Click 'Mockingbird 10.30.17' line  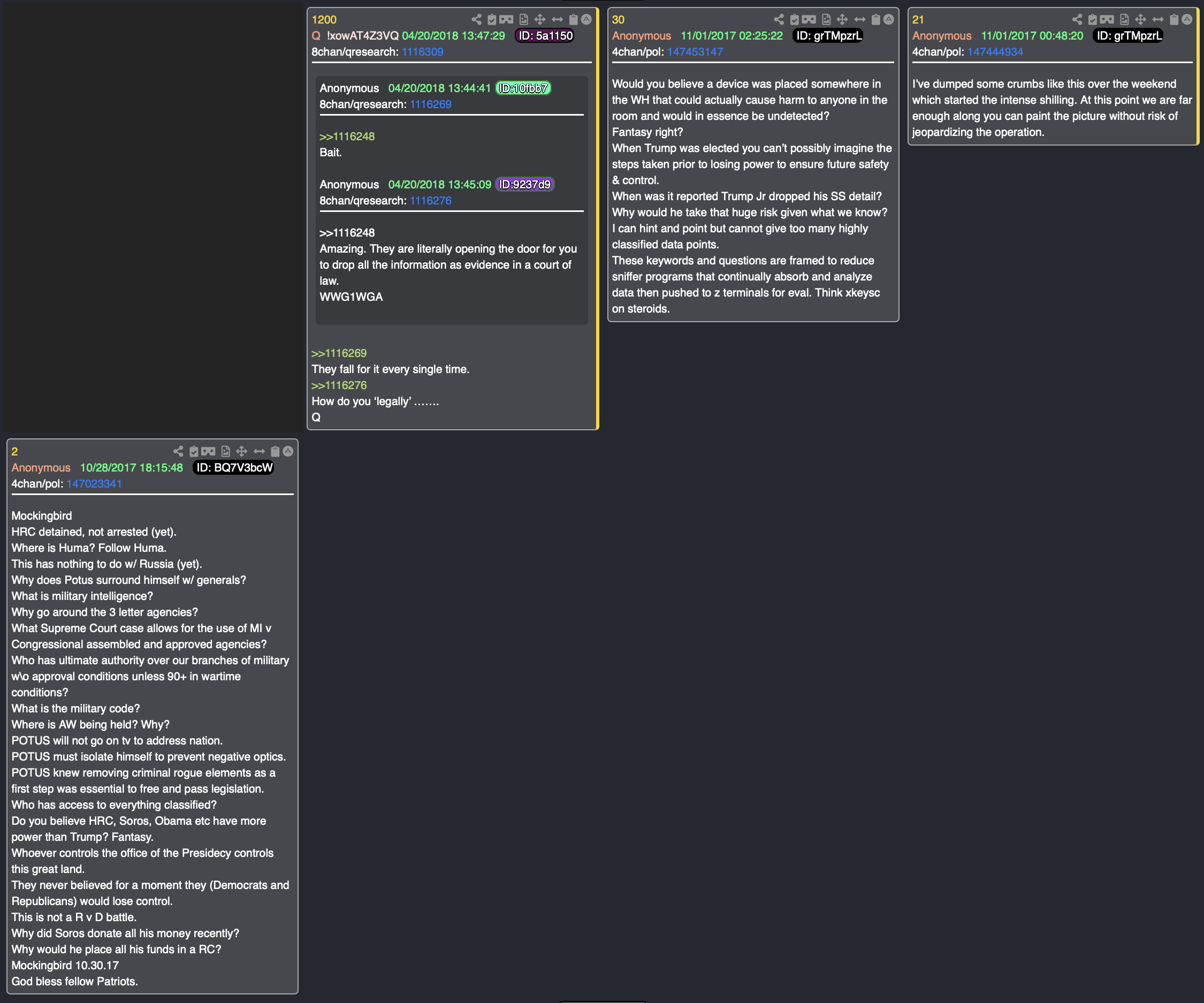click(x=65, y=965)
